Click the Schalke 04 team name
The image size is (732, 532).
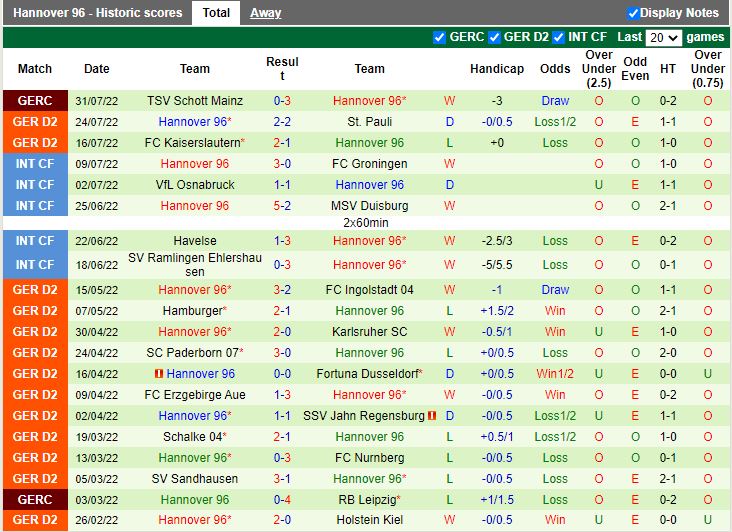(x=192, y=437)
